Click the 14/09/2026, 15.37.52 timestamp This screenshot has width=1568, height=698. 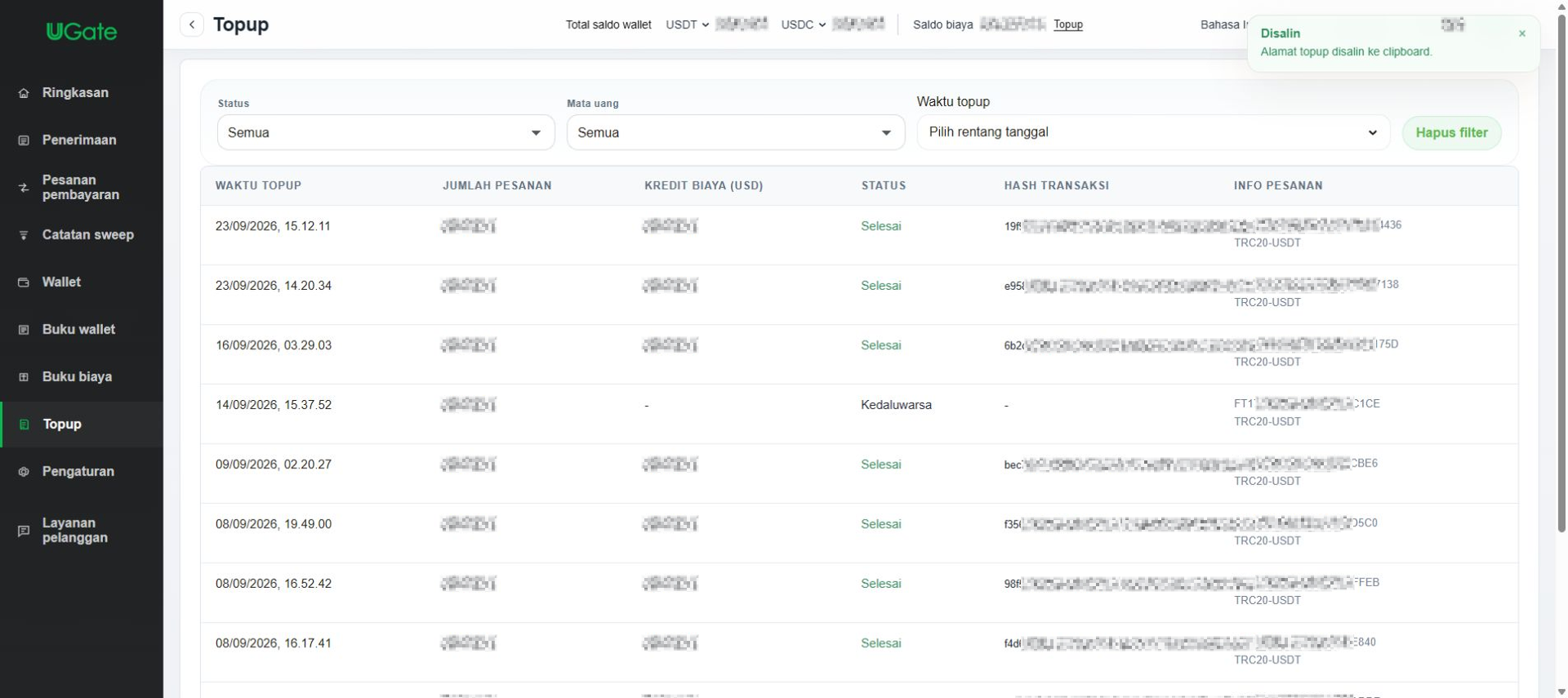click(x=273, y=405)
